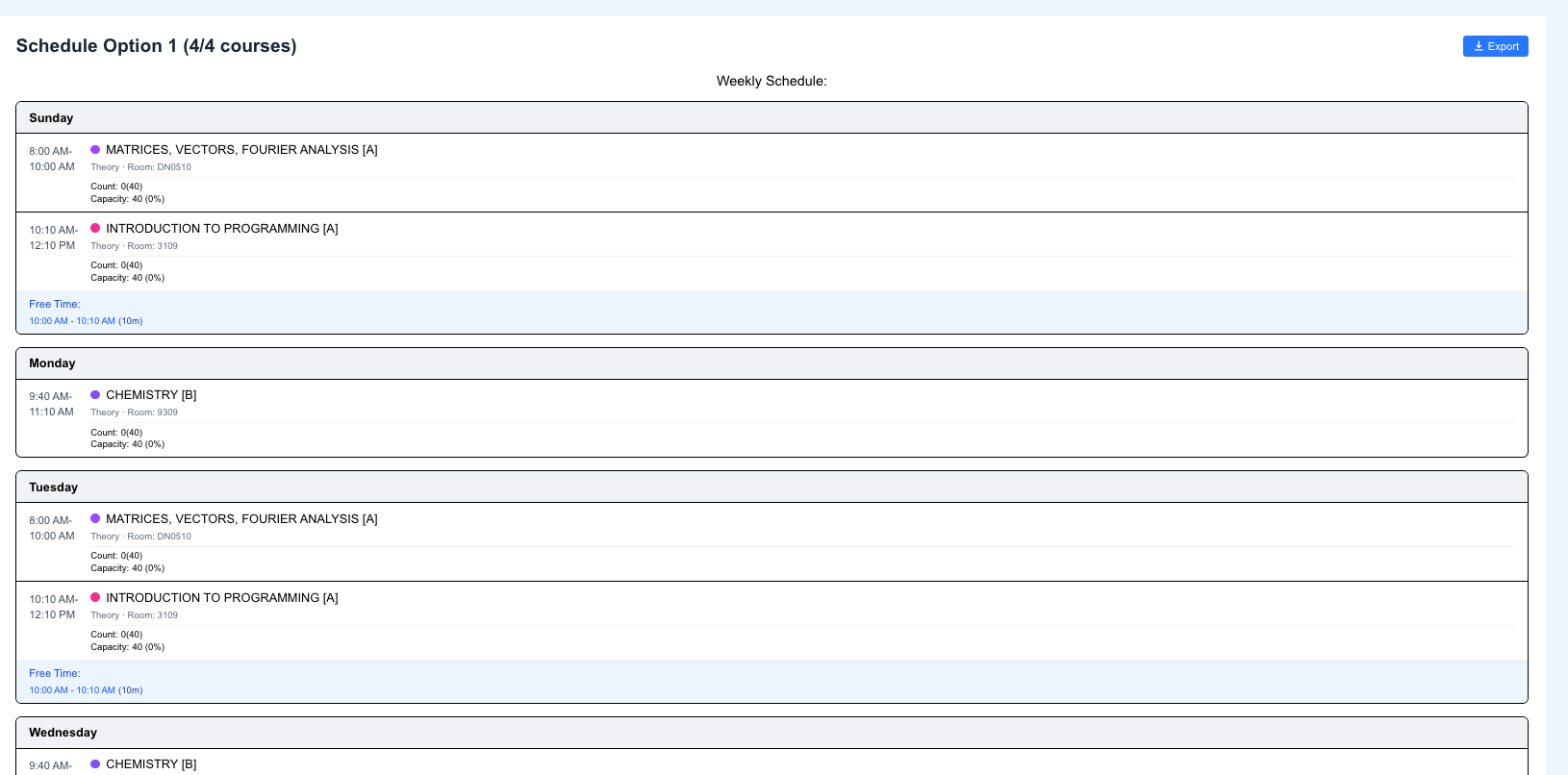Screen dimensions: 1568x775
Task: Open Sunday's Introduction to Programming [A] title
Action: point(221,229)
